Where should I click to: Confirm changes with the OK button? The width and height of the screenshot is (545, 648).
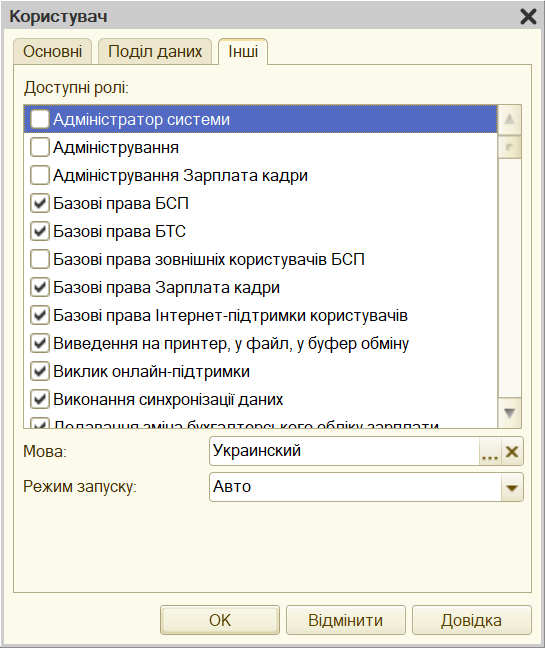(220, 620)
